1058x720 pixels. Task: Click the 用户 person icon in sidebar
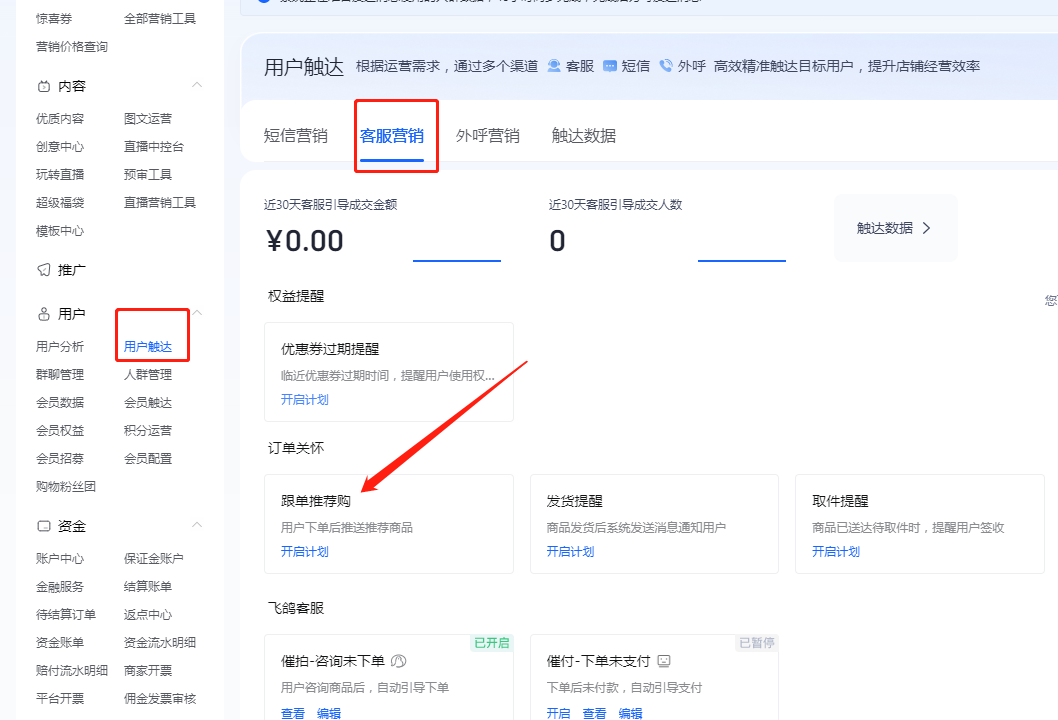pos(44,313)
